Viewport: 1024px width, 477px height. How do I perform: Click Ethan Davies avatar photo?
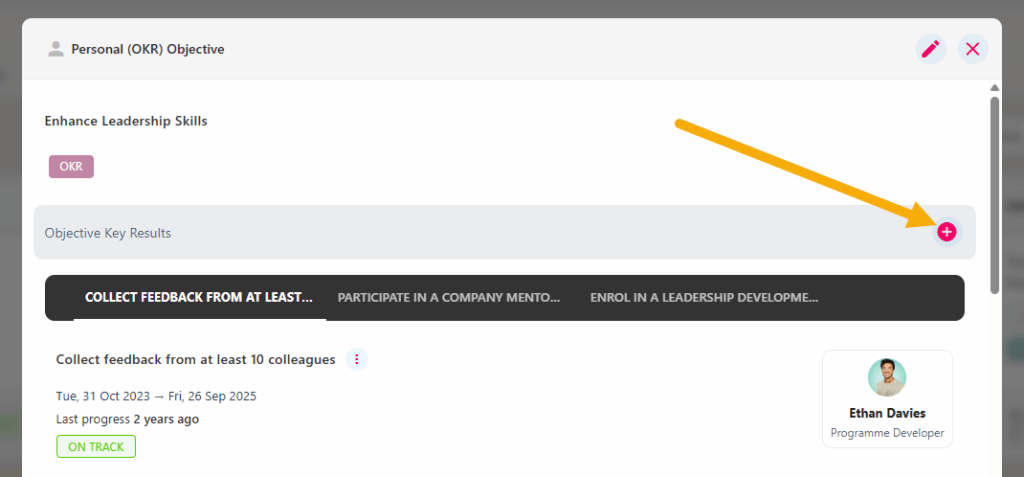[887, 378]
